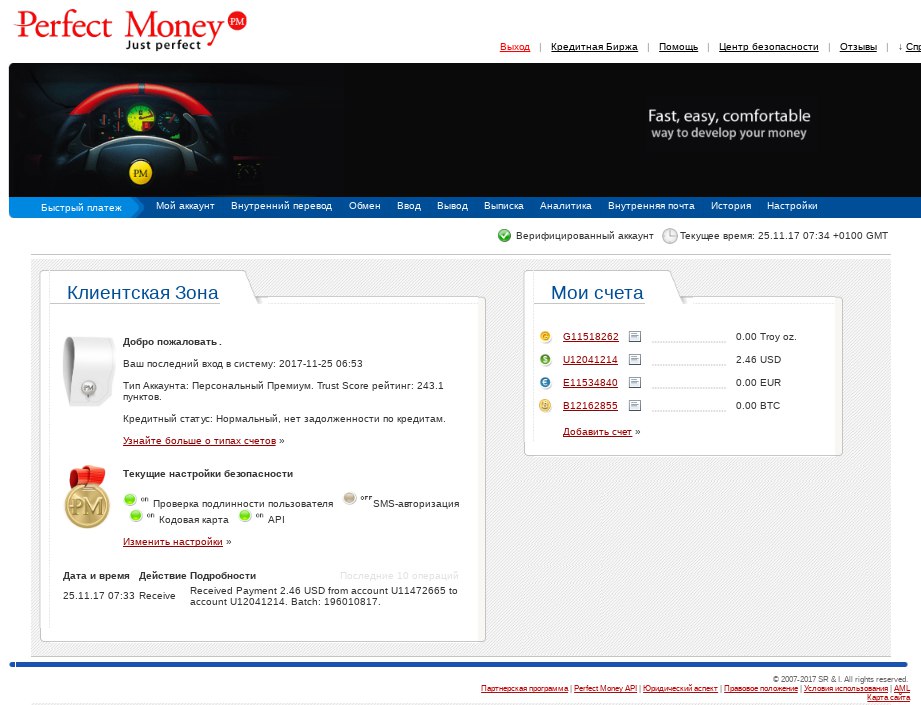Click the Received Payment 2.46 USD details text
The image size is (921, 705).
(324, 596)
